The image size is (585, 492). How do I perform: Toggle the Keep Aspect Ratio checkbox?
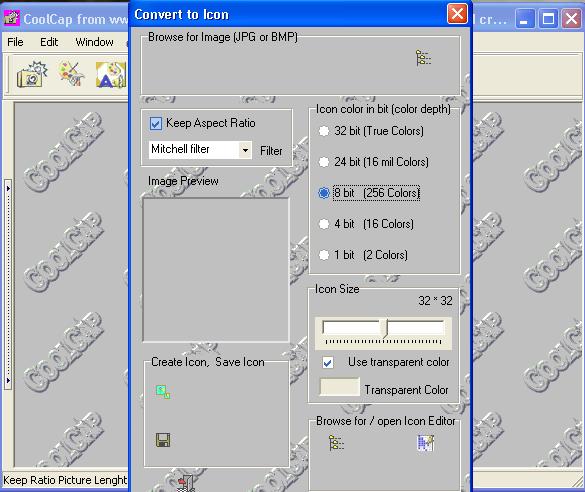pos(156,123)
